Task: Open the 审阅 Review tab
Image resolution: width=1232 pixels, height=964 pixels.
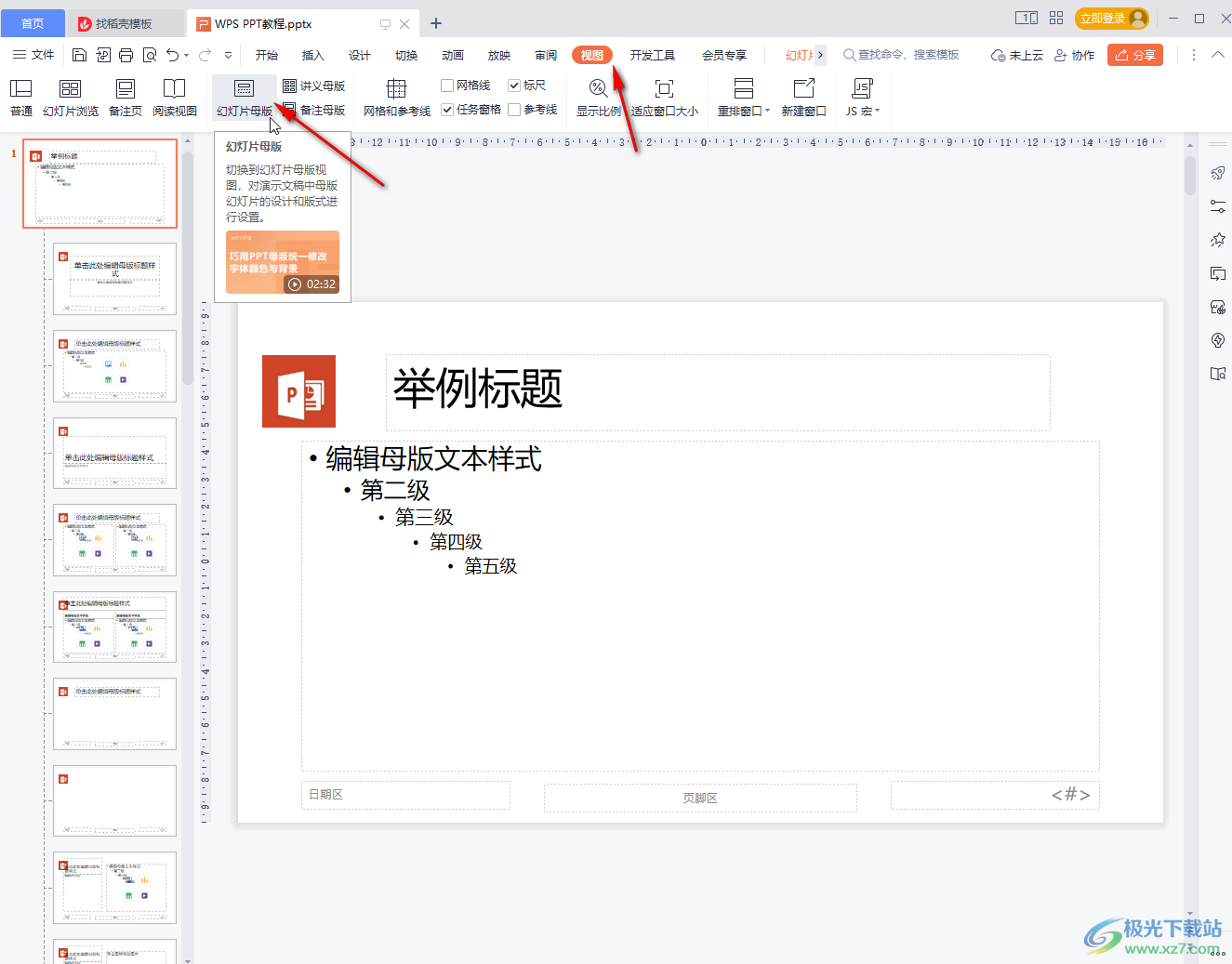Action: pyautogui.click(x=546, y=55)
